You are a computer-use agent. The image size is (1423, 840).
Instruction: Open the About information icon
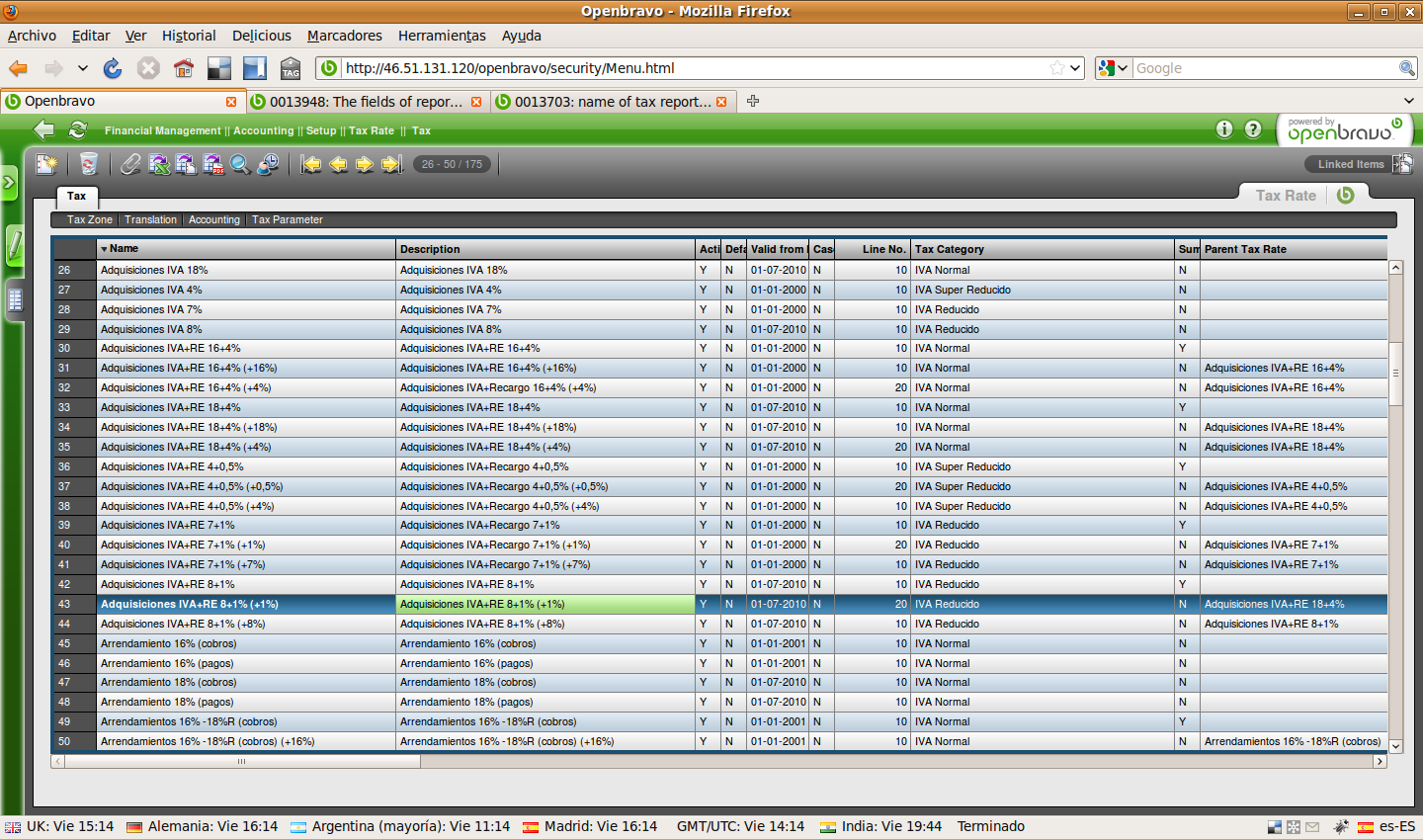point(1224,129)
